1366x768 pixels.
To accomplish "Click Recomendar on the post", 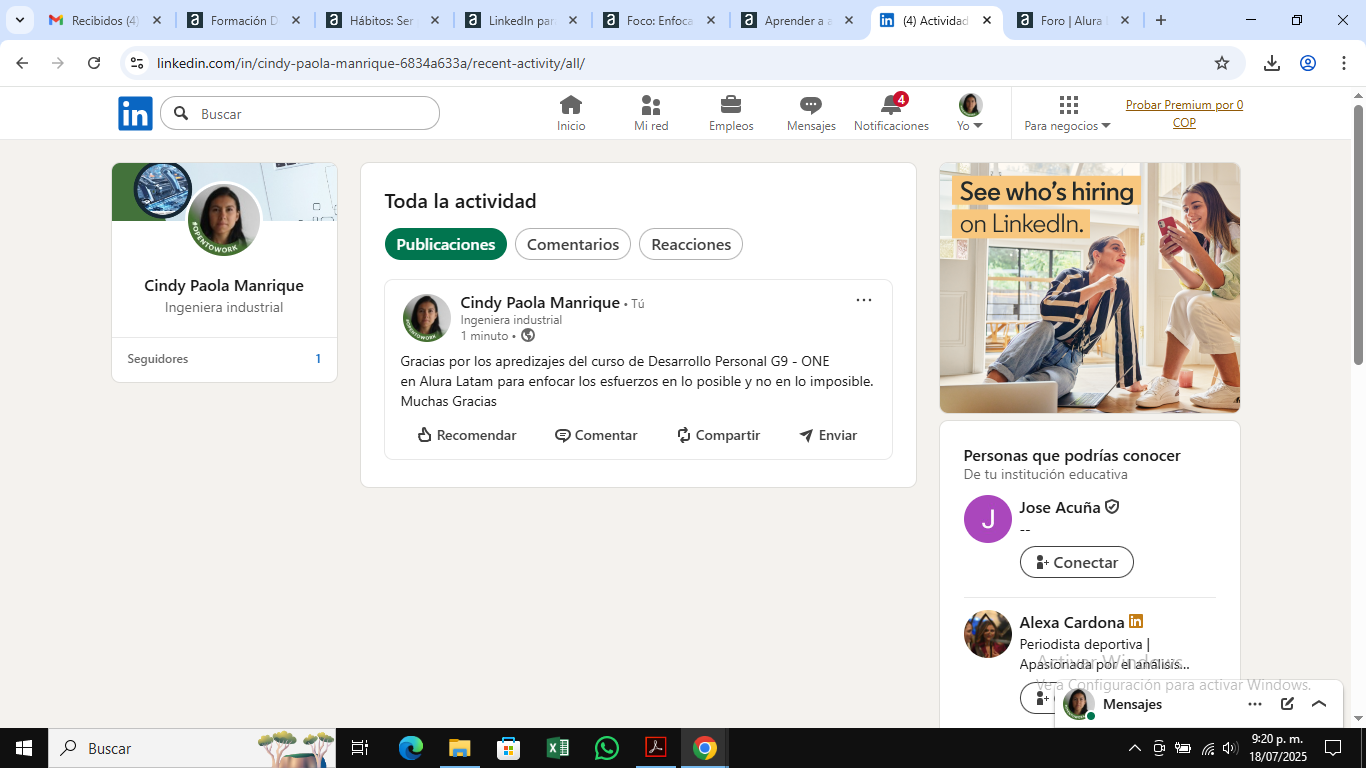I will [x=467, y=435].
